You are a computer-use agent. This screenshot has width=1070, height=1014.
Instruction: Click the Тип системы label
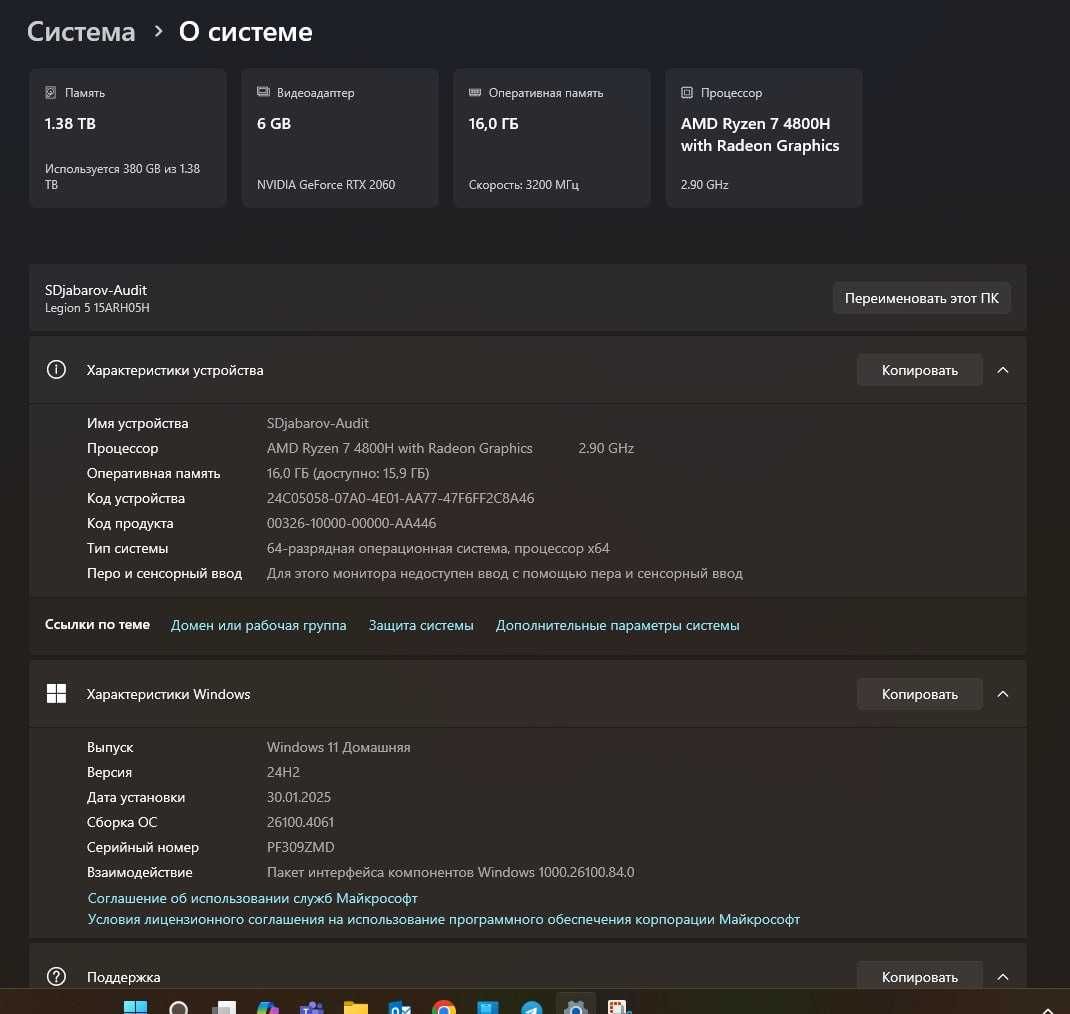(127, 549)
